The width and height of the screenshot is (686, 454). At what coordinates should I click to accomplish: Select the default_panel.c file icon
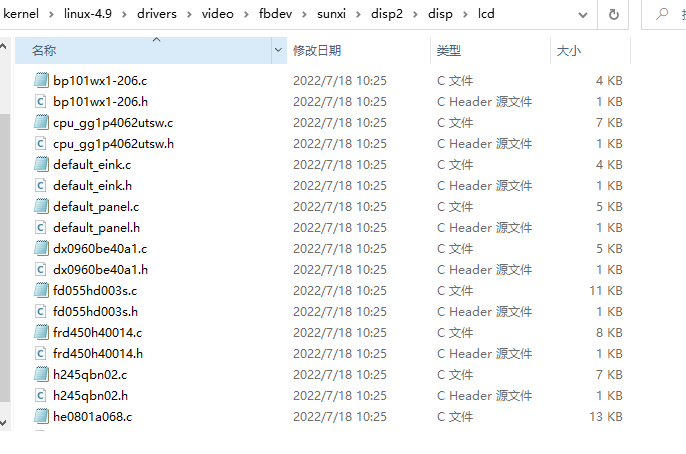(41, 206)
